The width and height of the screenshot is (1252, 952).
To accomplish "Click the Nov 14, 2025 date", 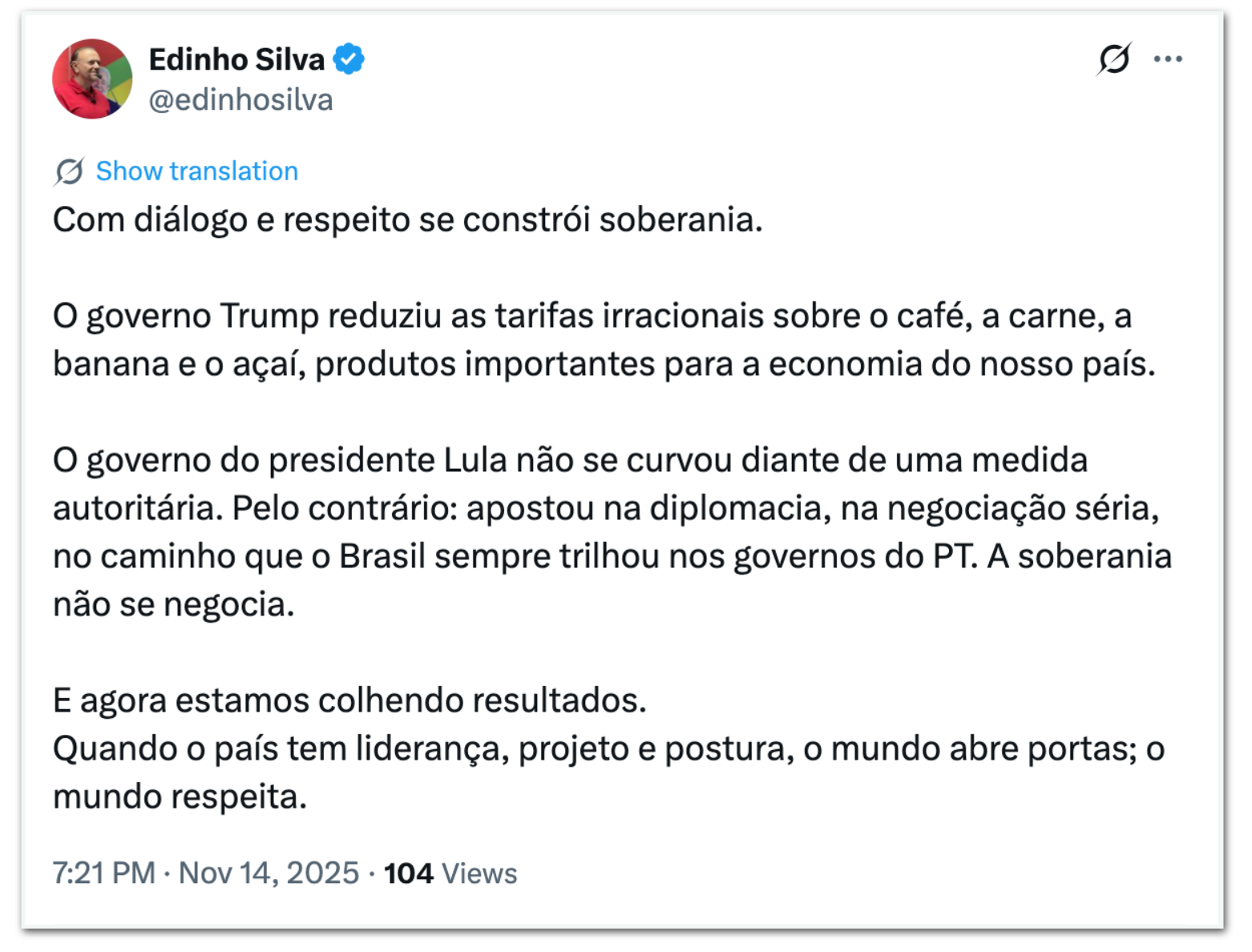I will point(269,873).
